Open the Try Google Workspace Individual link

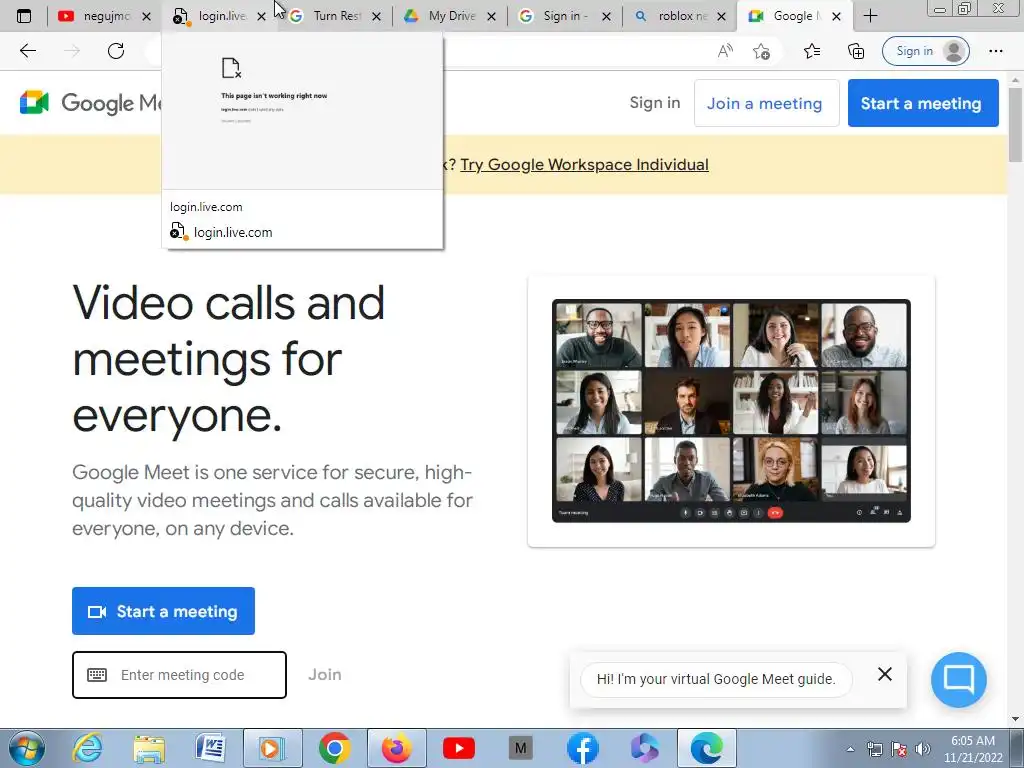coord(584,165)
